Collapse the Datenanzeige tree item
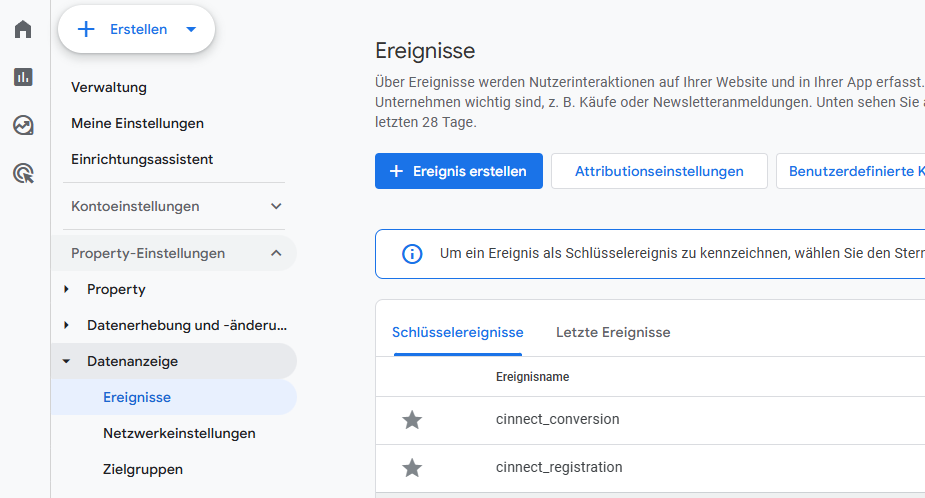 67,362
